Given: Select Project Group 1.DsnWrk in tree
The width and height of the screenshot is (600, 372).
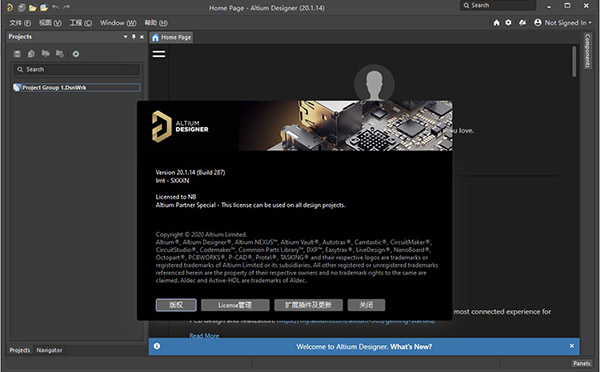Looking at the screenshot, I should point(77,88).
